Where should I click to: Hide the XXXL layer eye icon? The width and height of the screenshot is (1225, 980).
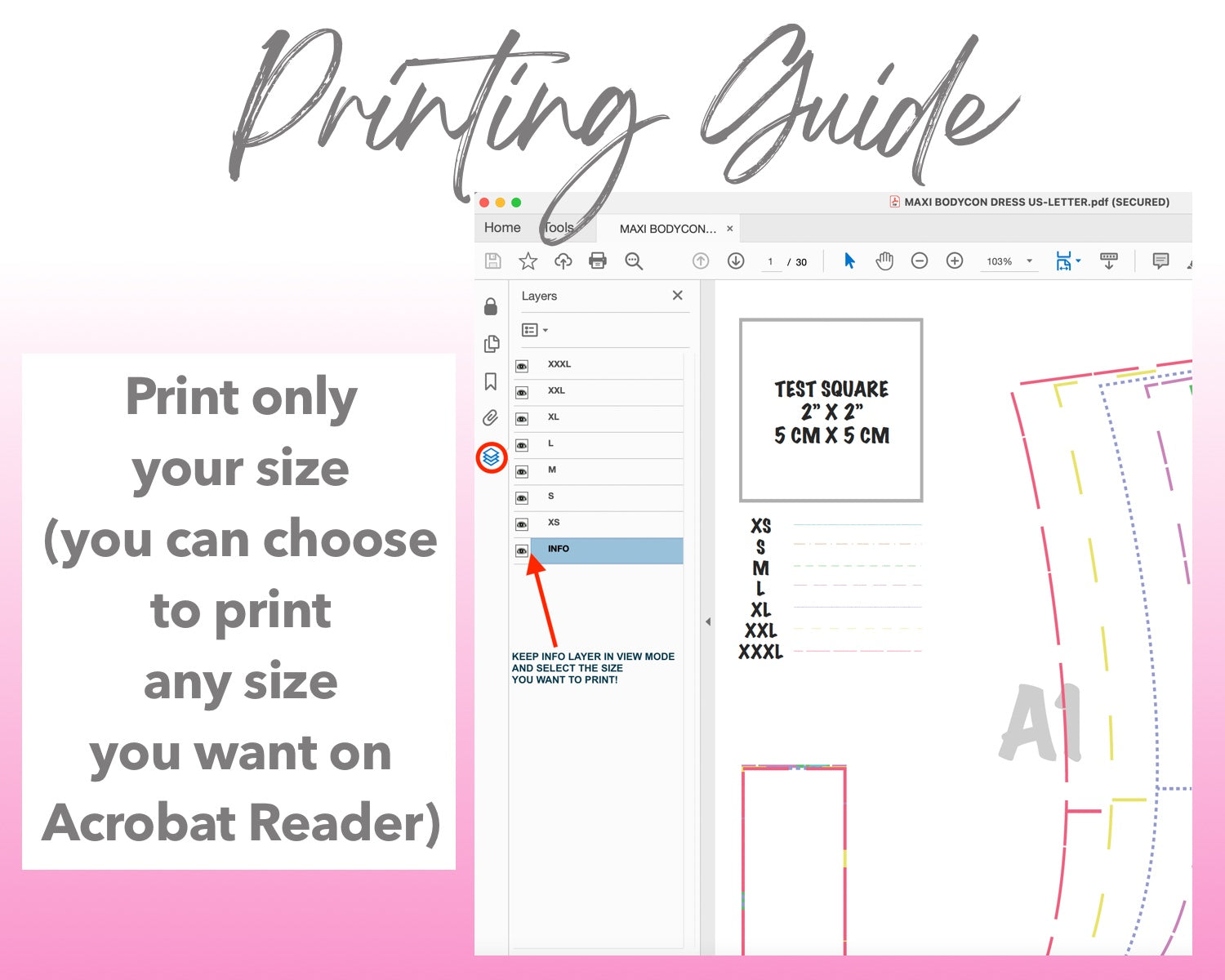click(x=522, y=367)
